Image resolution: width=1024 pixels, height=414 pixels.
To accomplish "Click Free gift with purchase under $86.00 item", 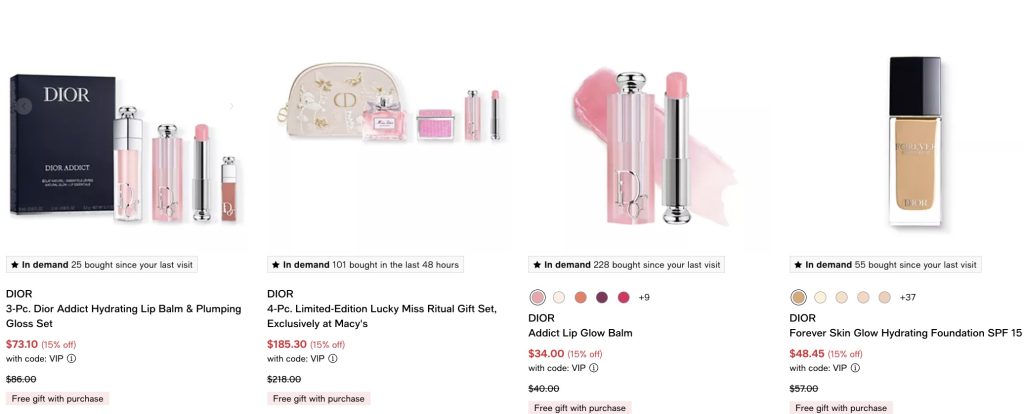I will tap(57, 398).
